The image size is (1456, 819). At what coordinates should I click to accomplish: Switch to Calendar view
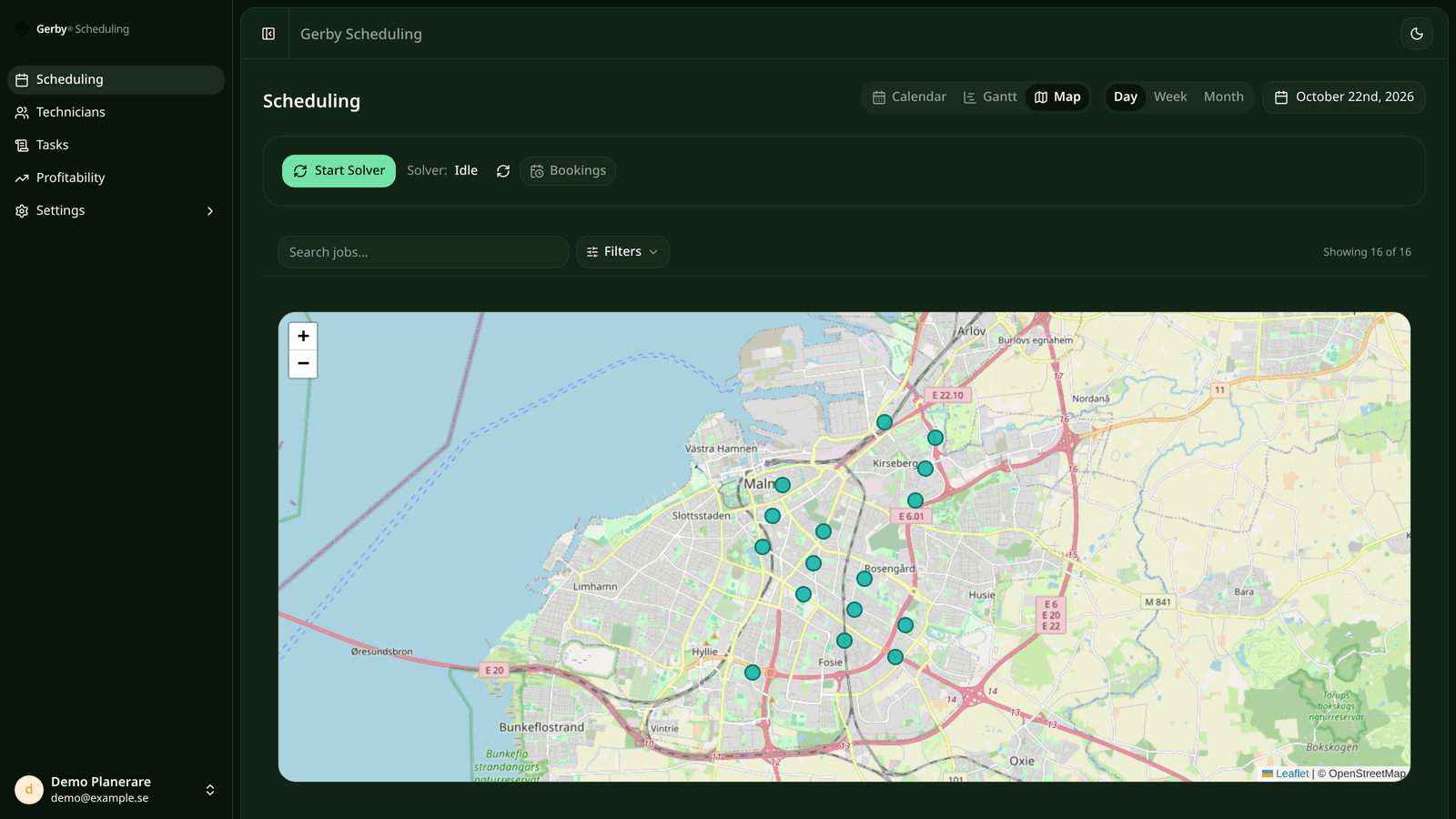(909, 97)
